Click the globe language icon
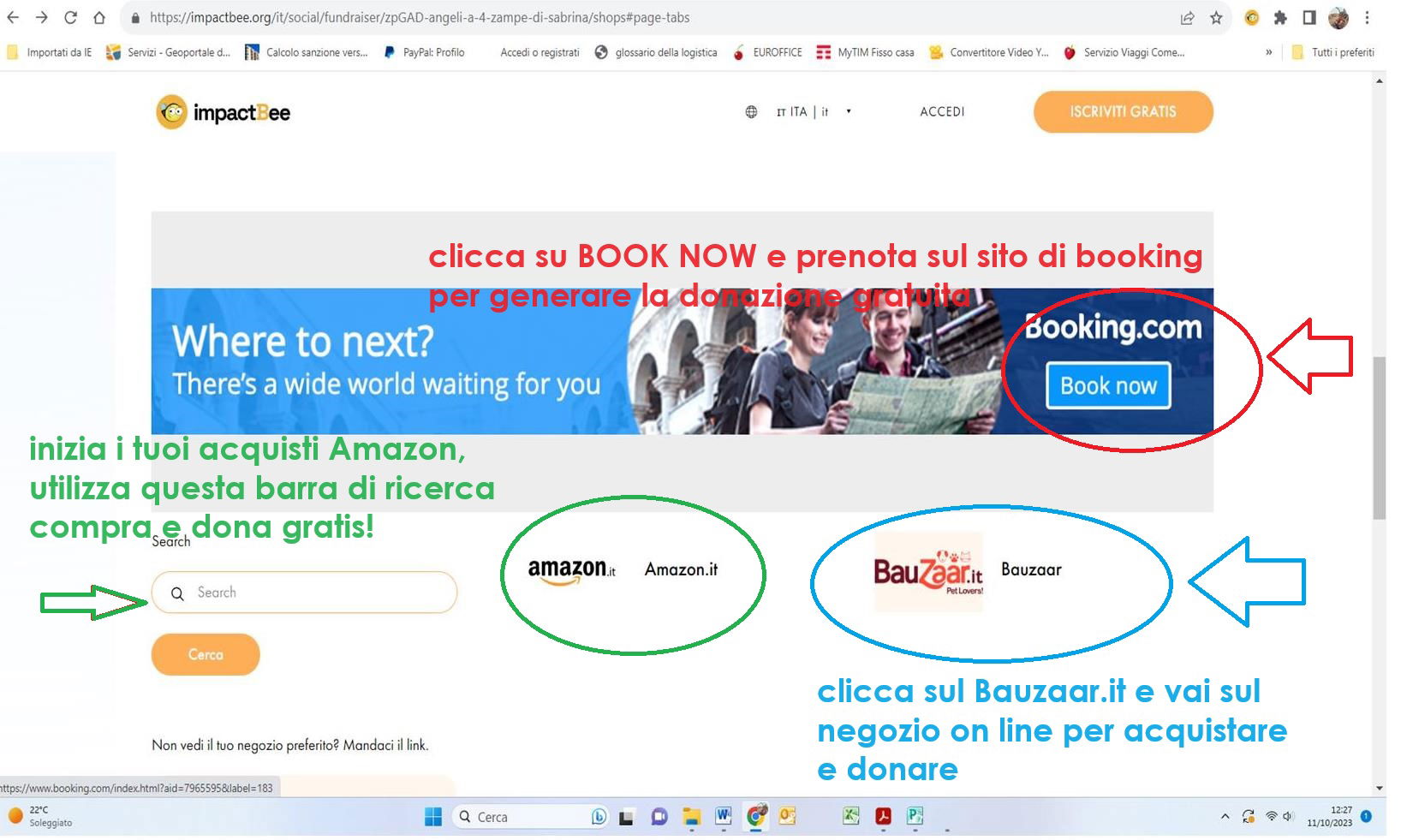 751,112
